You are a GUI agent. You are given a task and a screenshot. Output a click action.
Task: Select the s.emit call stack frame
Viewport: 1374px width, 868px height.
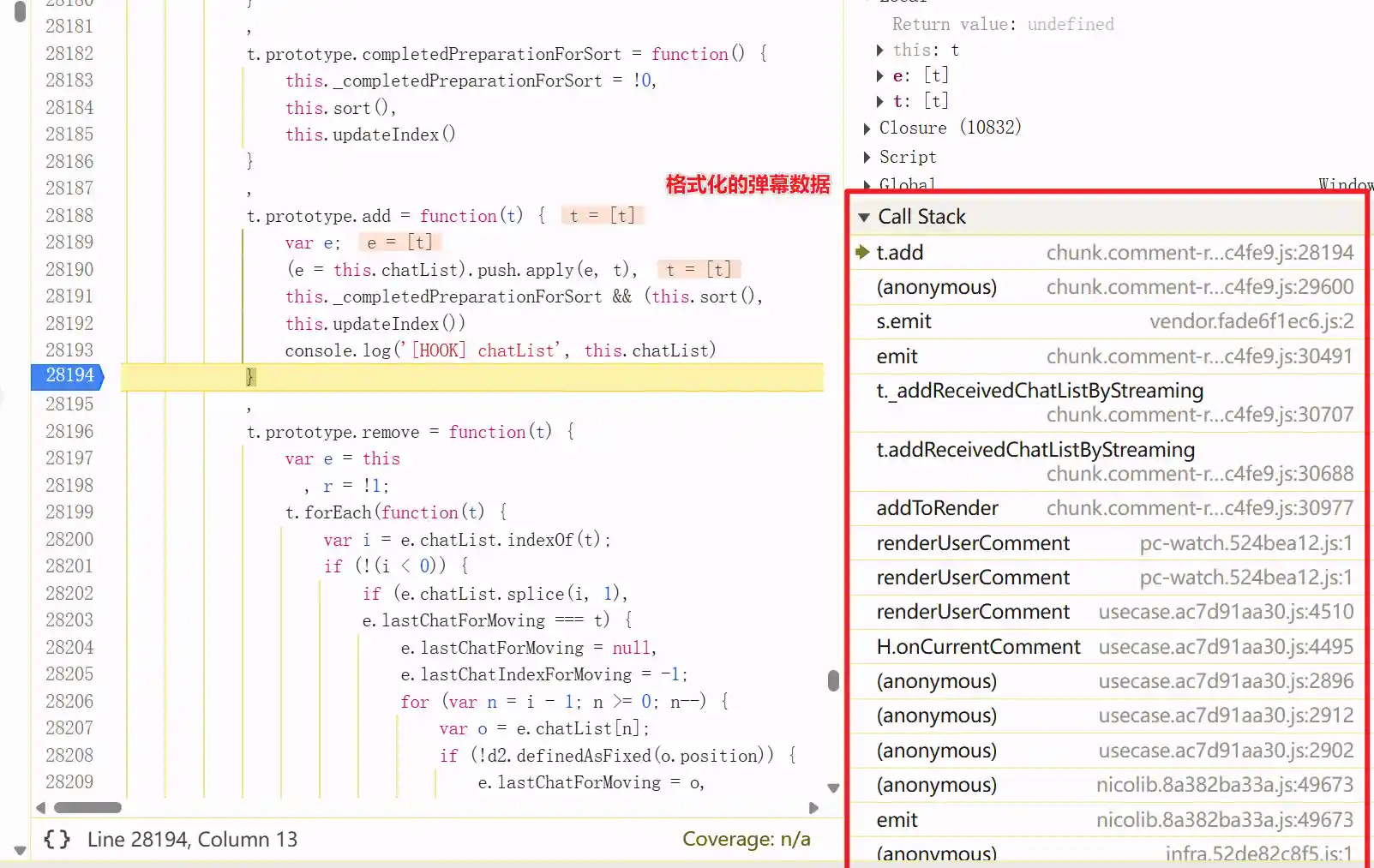coord(903,322)
